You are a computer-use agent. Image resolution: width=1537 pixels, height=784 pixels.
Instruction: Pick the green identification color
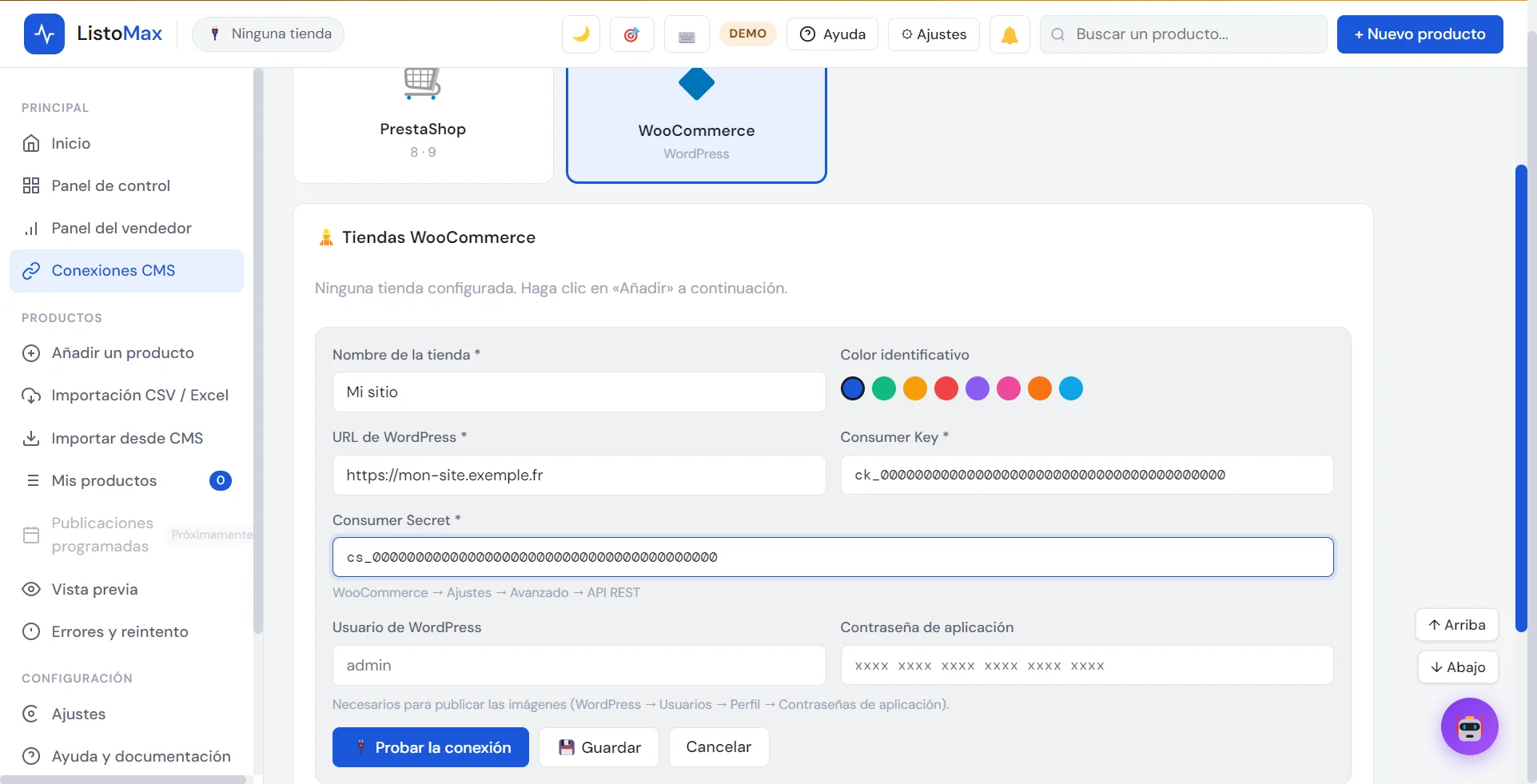(884, 388)
